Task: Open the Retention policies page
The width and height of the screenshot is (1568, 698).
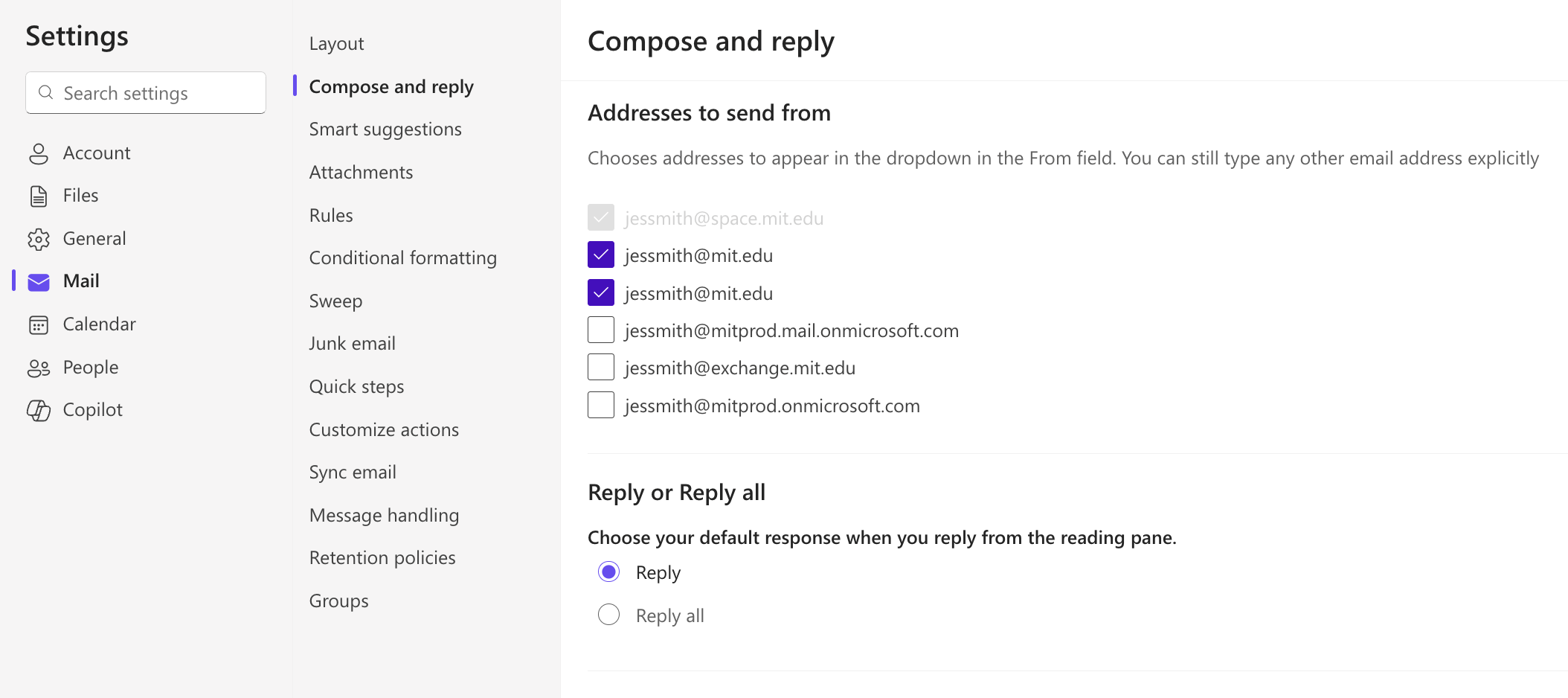Action: click(382, 558)
